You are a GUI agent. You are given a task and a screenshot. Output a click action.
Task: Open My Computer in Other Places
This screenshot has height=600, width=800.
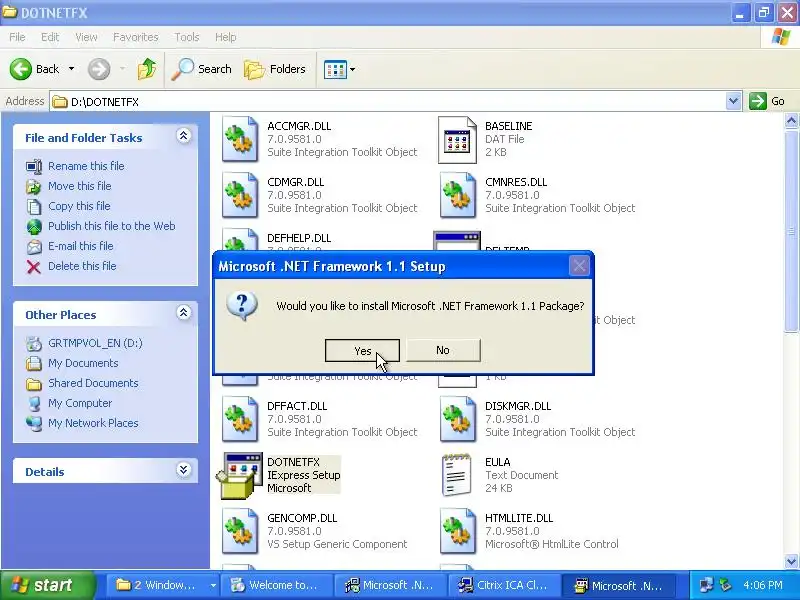pos(80,403)
